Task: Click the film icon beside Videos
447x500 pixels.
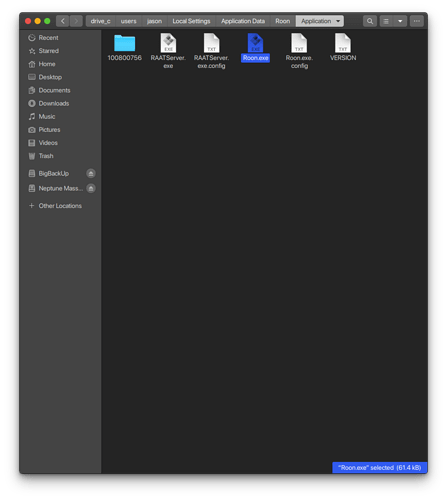Action: [x=32, y=143]
